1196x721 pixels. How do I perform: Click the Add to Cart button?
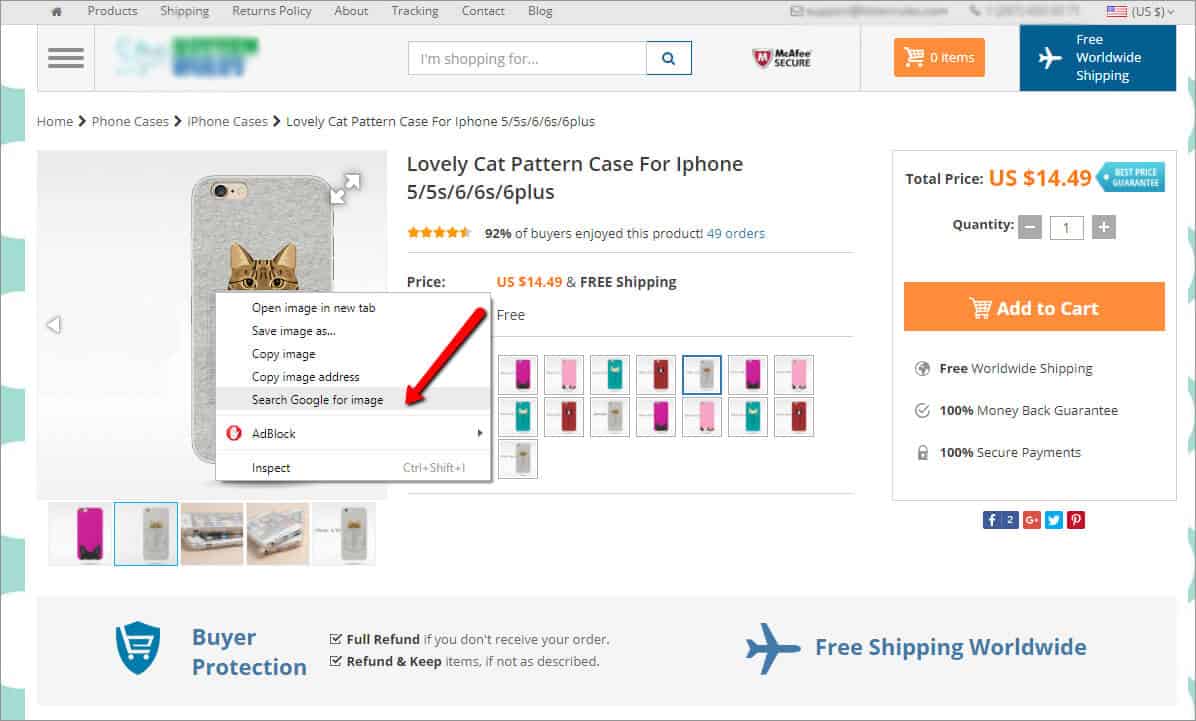[1034, 306]
